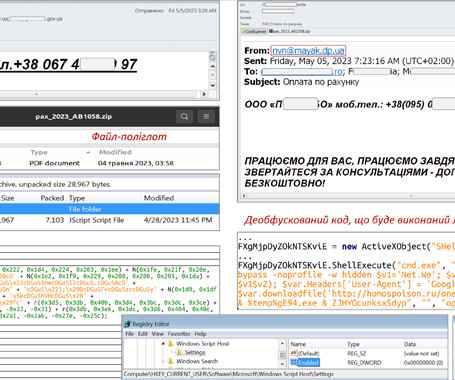Open the View menu in Registry Editor
The height and width of the screenshot is (380, 455).
pyautogui.click(x=158, y=334)
